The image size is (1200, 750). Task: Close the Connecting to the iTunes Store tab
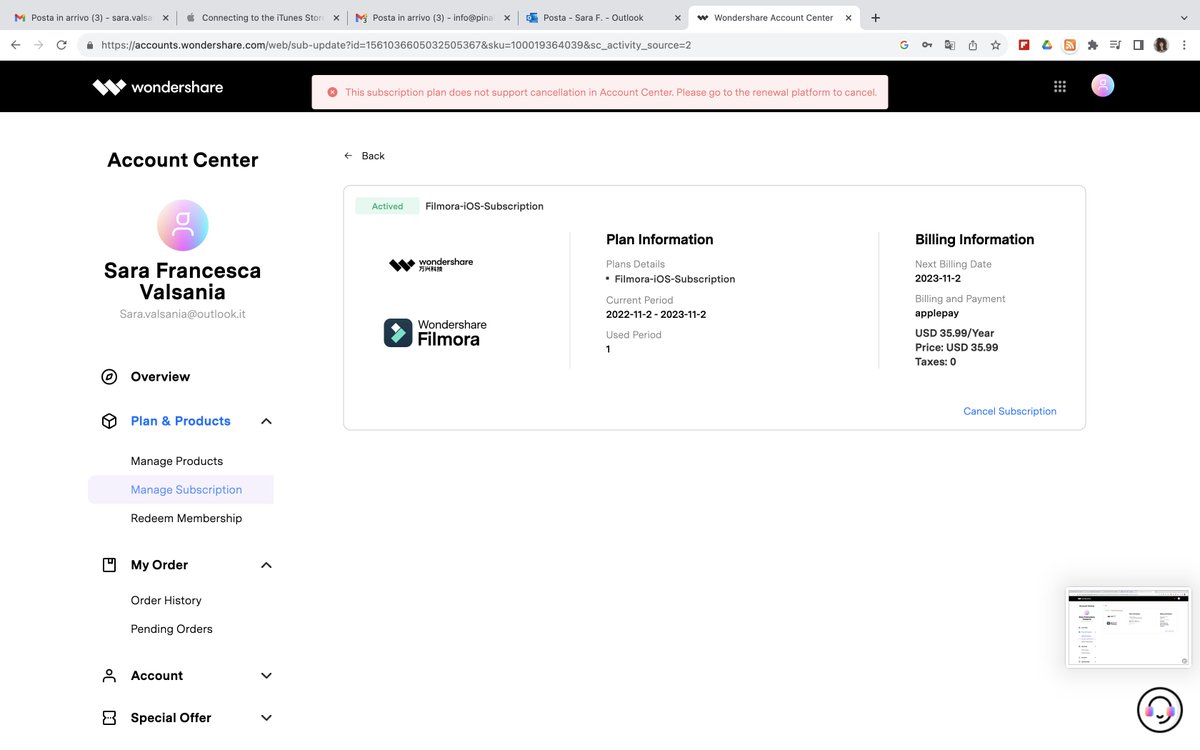[336, 18]
